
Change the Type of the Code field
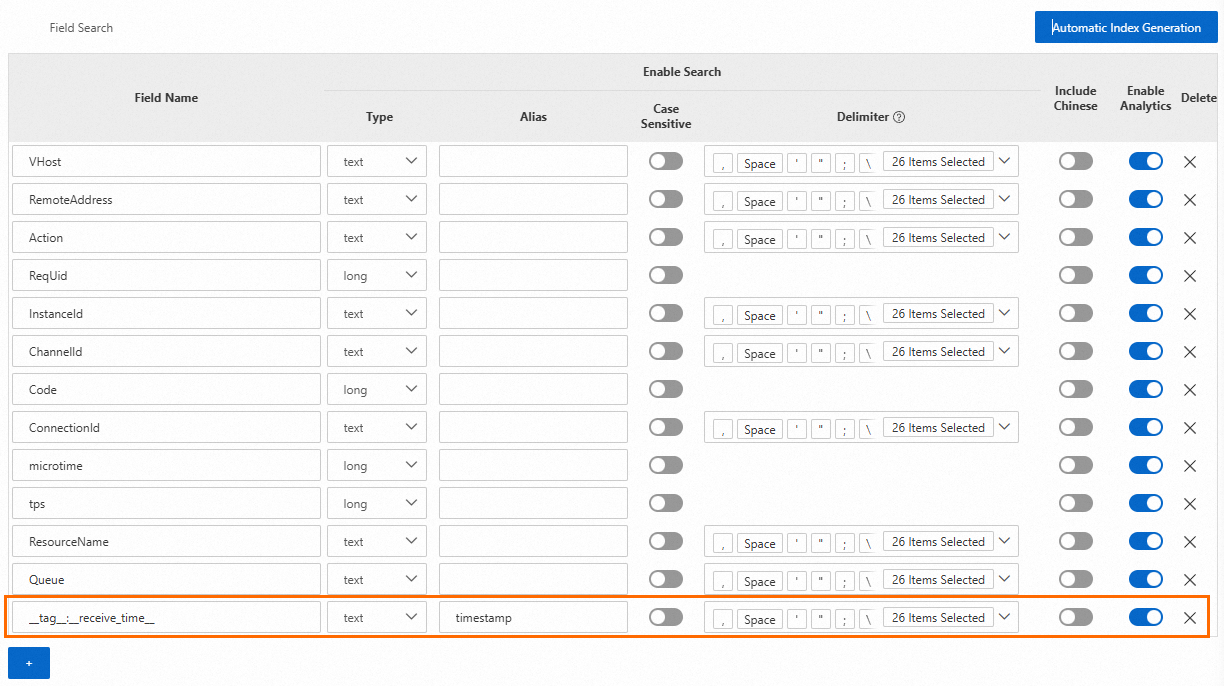(x=377, y=389)
